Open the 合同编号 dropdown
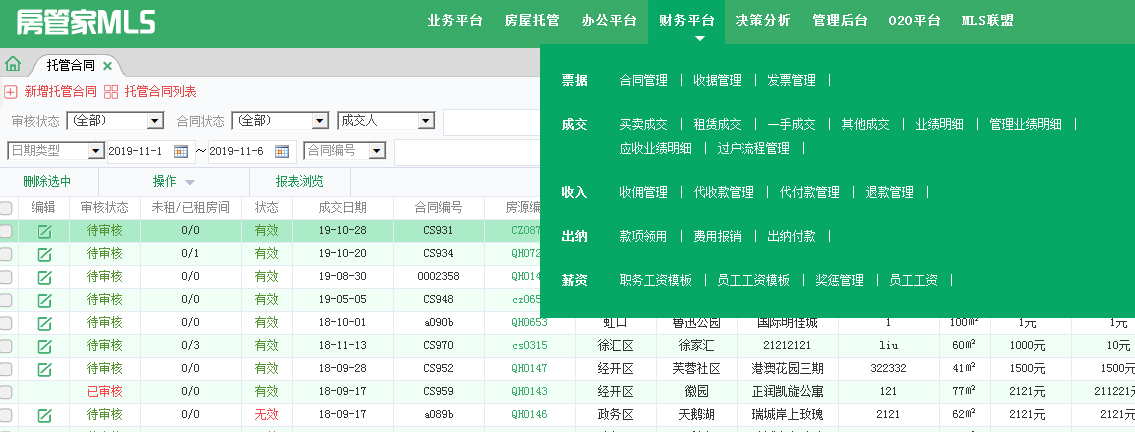This screenshot has height=432, width=1135. 345,151
